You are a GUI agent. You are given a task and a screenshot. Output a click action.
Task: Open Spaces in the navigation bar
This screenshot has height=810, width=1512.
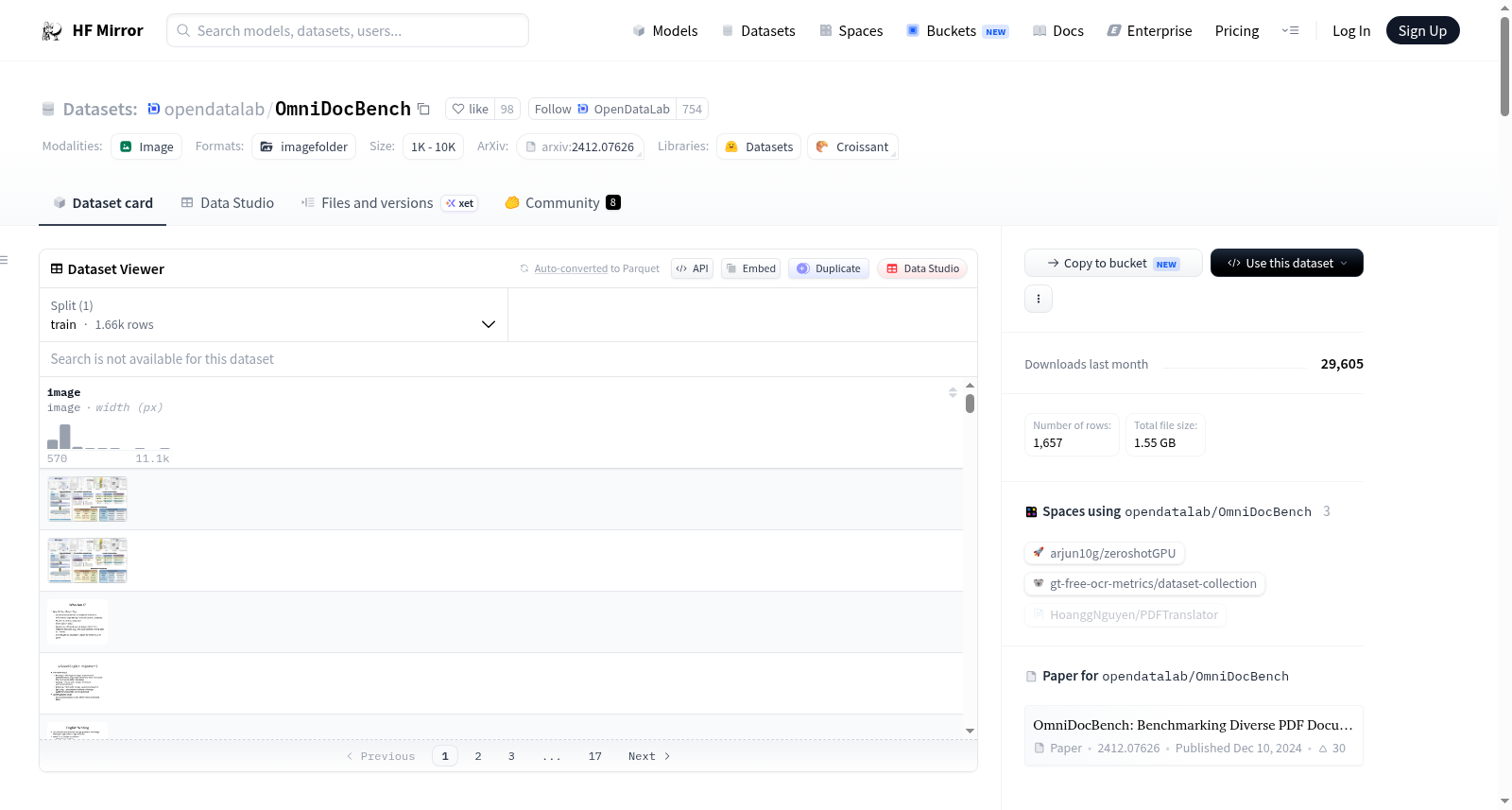851,31
